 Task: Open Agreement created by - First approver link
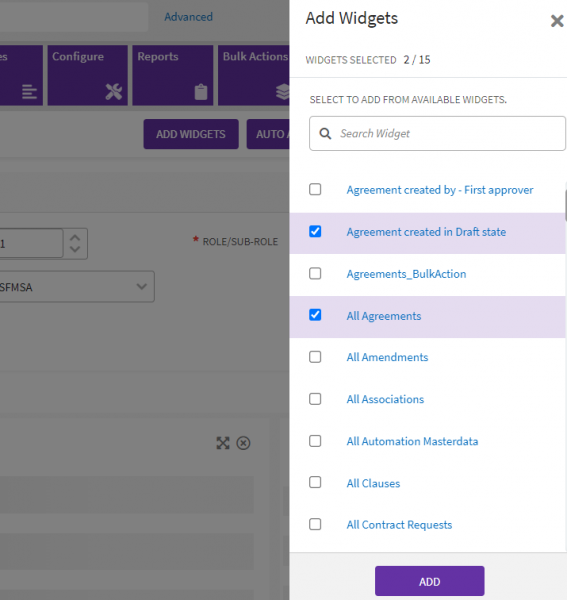pyautogui.click(x=440, y=190)
